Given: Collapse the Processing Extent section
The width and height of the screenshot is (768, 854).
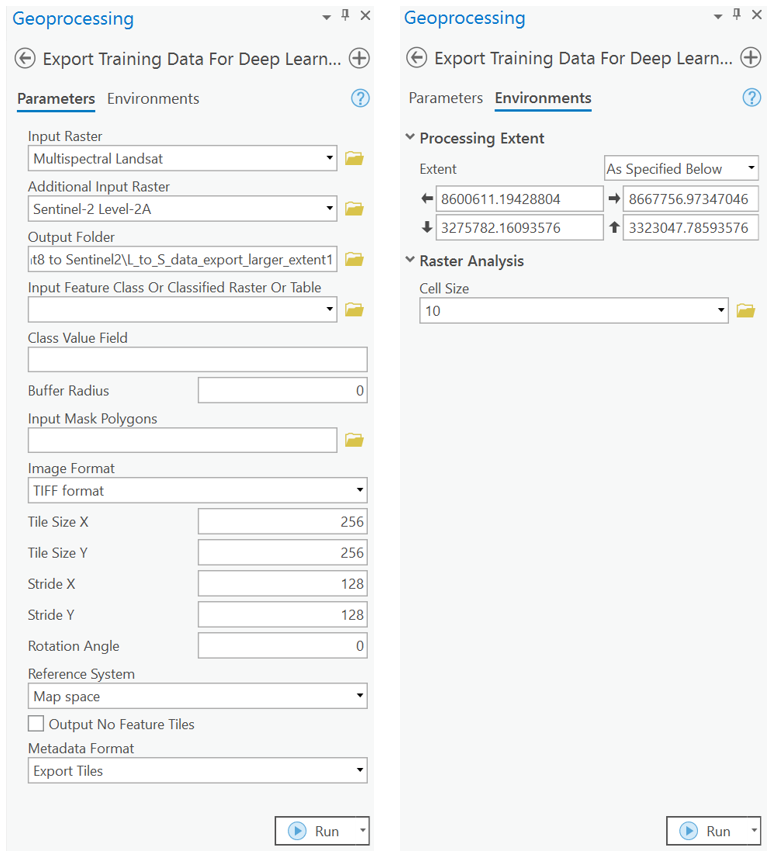Looking at the screenshot, I should (x=410, y=137).
